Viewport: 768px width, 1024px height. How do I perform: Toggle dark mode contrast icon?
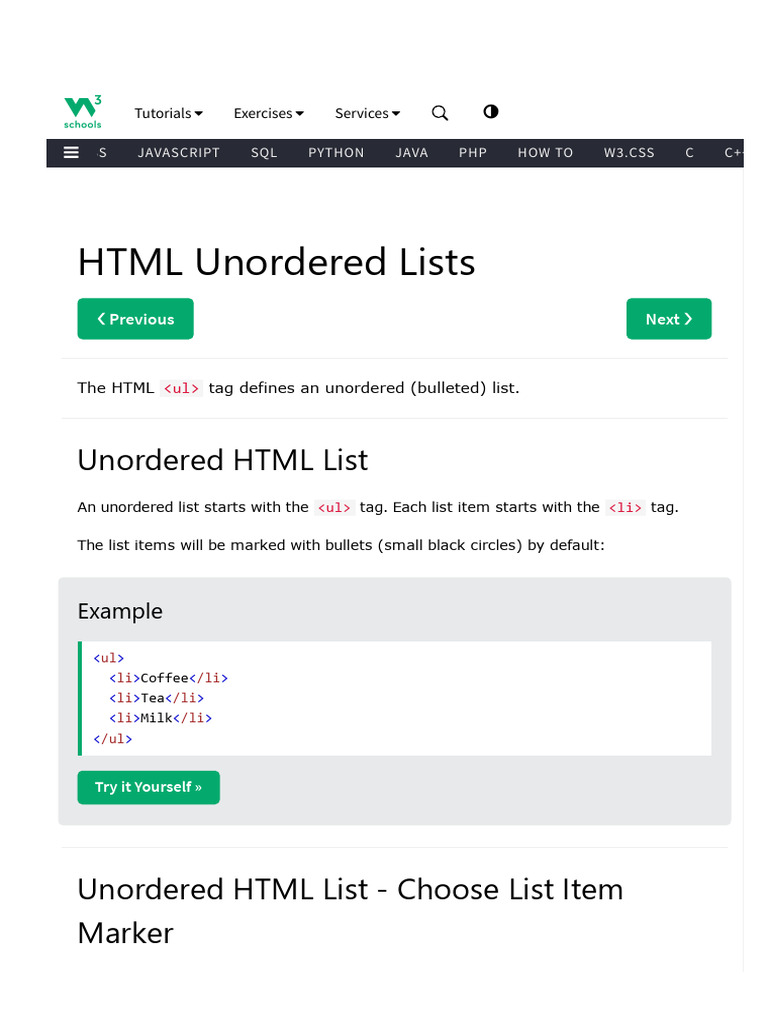click(x=491, y=112)
